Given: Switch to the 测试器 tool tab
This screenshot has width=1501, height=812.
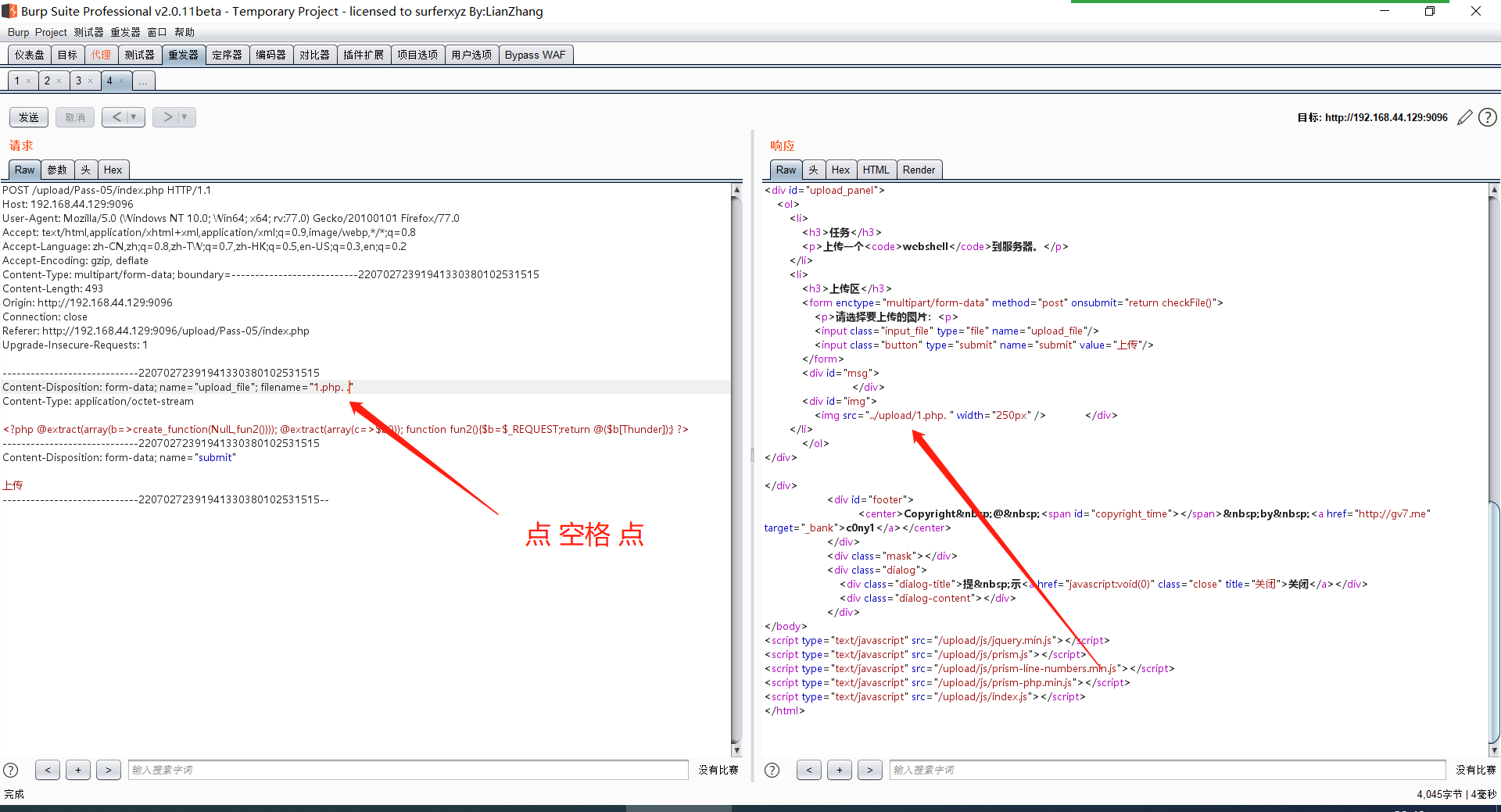Looking at the screenshot, I should (x=140, y=55).
